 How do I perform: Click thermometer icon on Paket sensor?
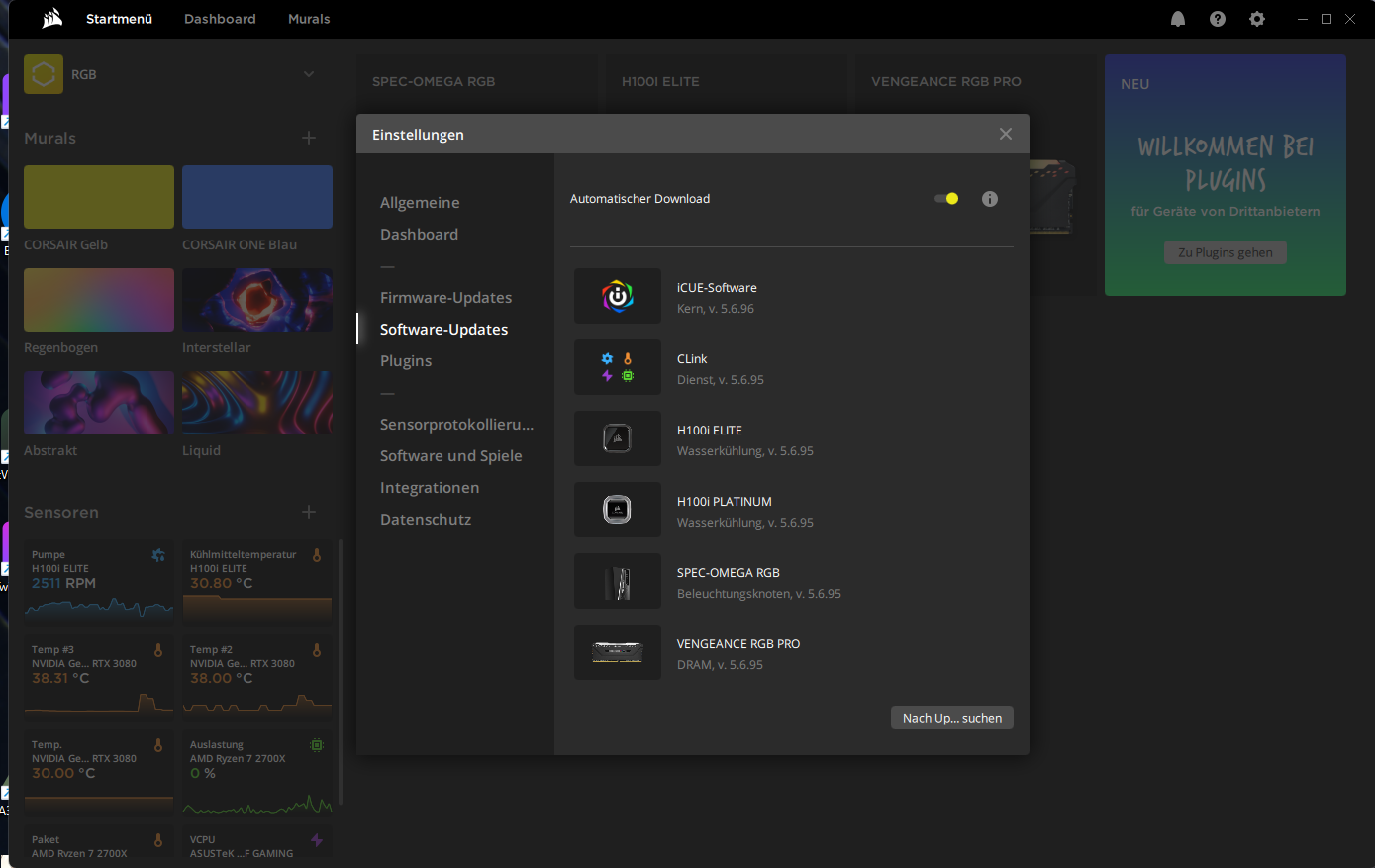tap(158, 840)
